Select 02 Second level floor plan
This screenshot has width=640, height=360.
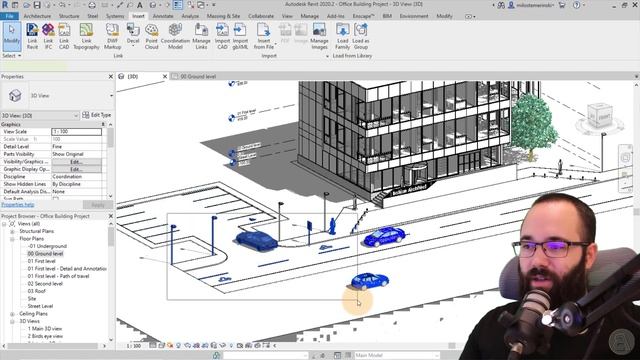pyautogui.click(x=45, y=284)
